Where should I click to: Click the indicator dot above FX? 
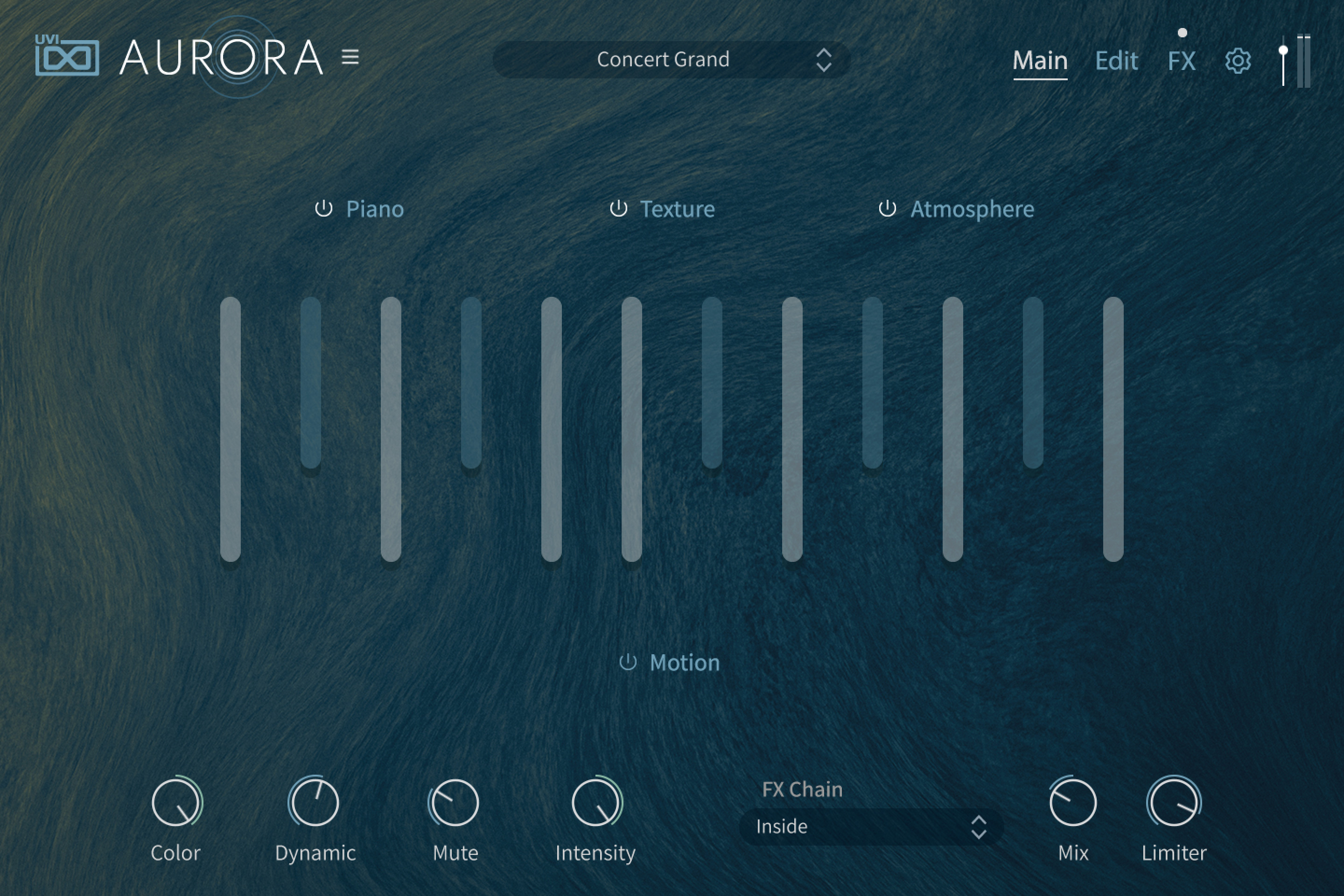click(1182, 33)
